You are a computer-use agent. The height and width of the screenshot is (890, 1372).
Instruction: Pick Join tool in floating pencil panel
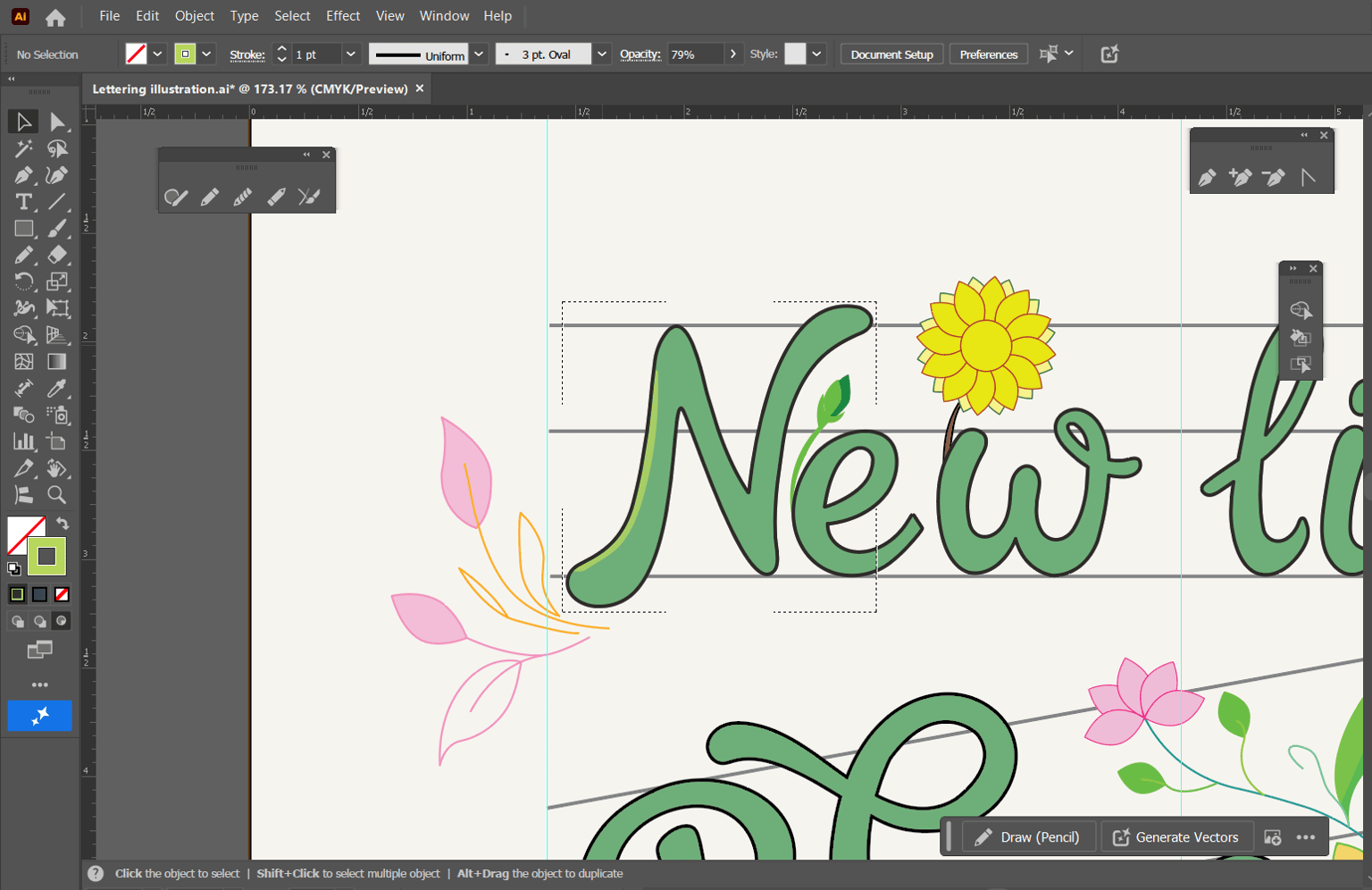[x=309, y=197]
